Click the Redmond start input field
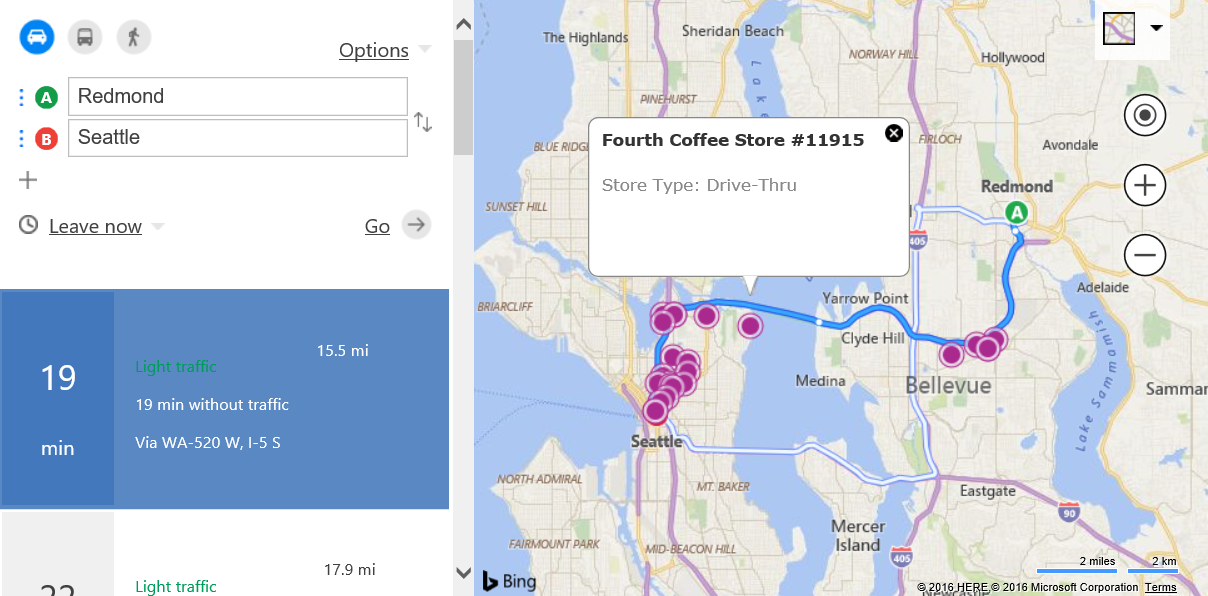 (238, 96)
